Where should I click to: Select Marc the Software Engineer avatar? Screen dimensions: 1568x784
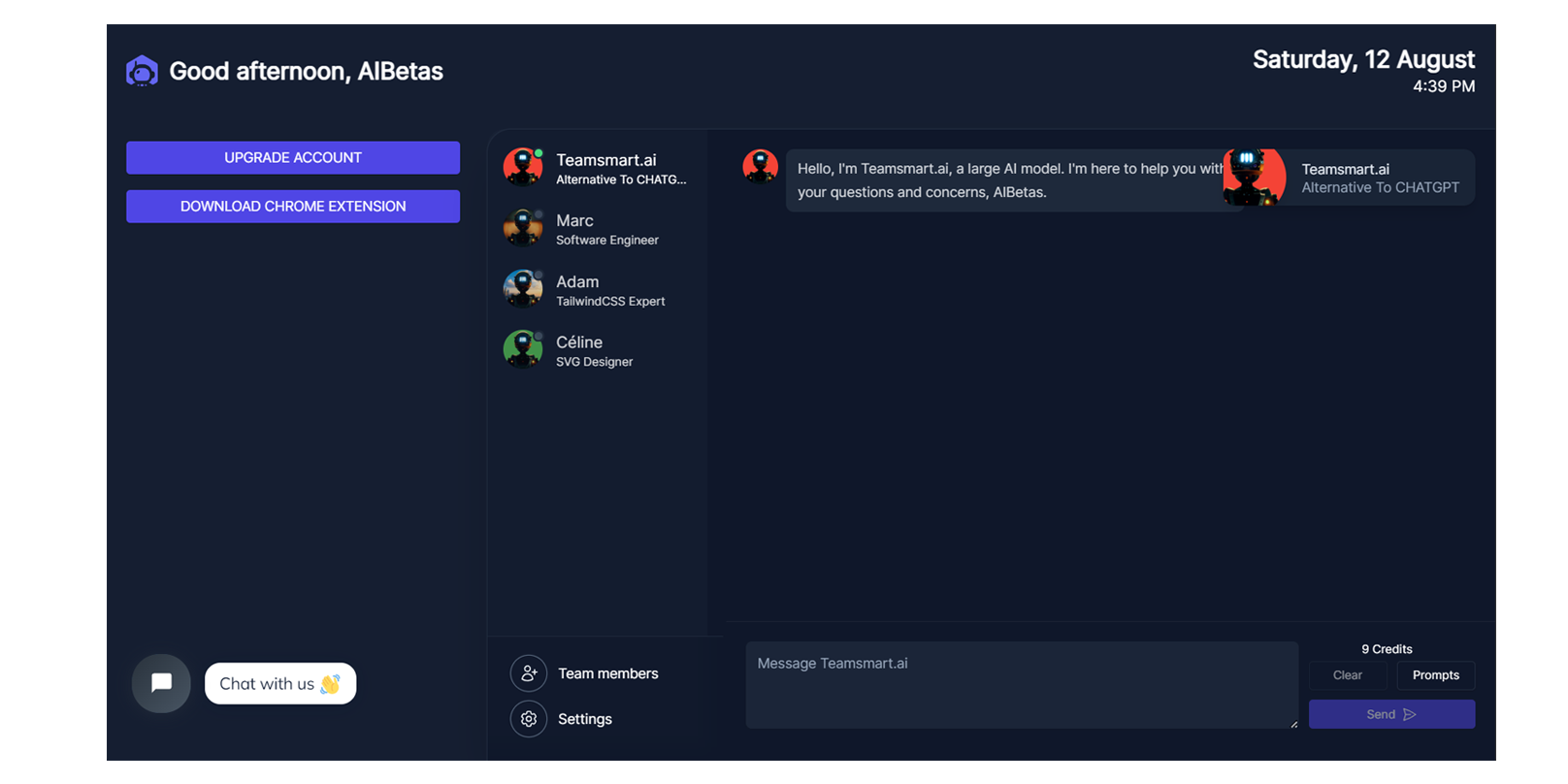point(523,228)
